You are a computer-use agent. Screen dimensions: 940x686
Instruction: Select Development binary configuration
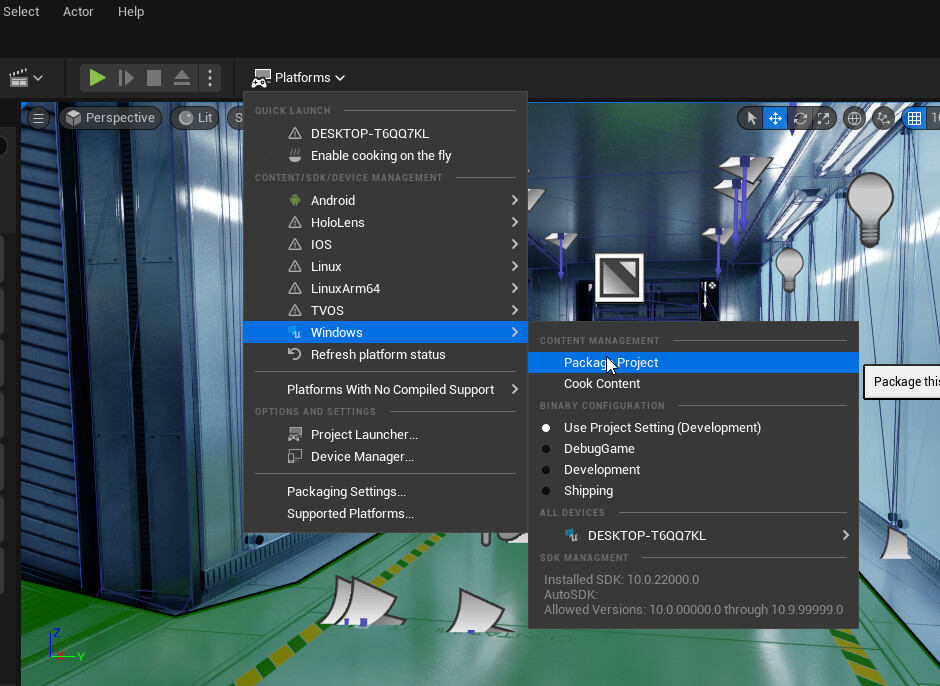602,470
